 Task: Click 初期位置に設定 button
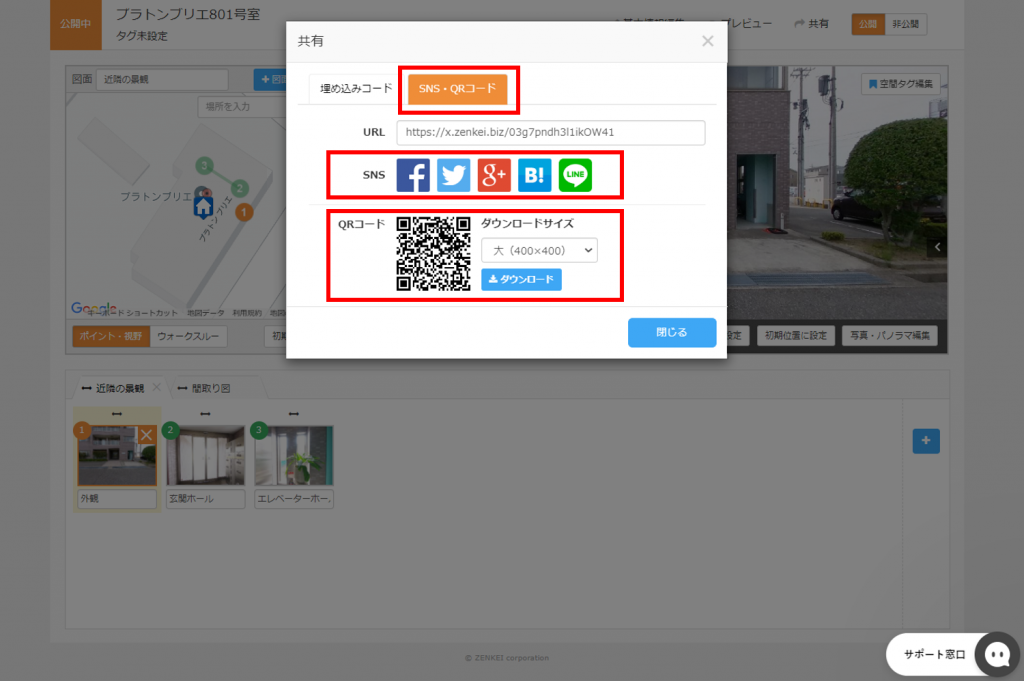tap(795, 336)
